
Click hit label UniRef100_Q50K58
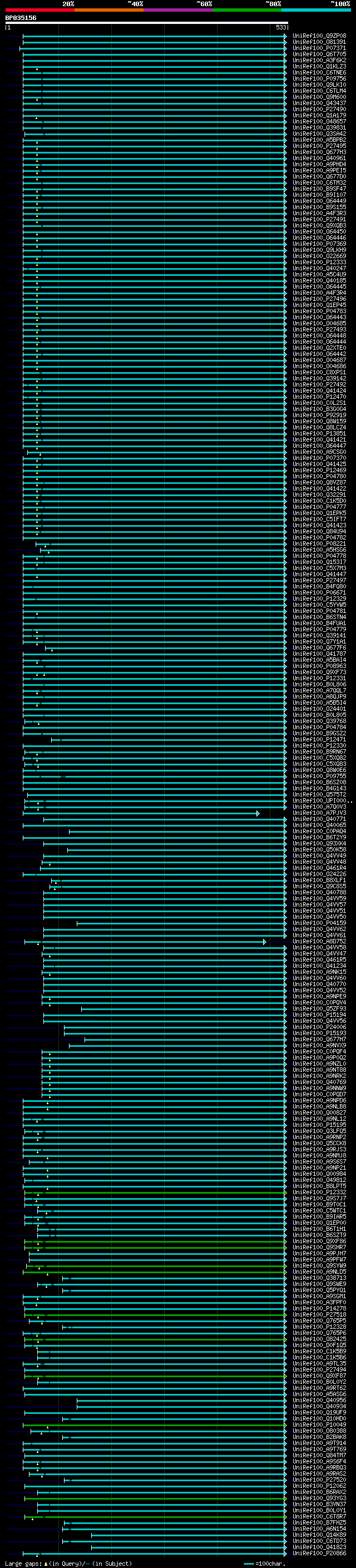(319, 849)
